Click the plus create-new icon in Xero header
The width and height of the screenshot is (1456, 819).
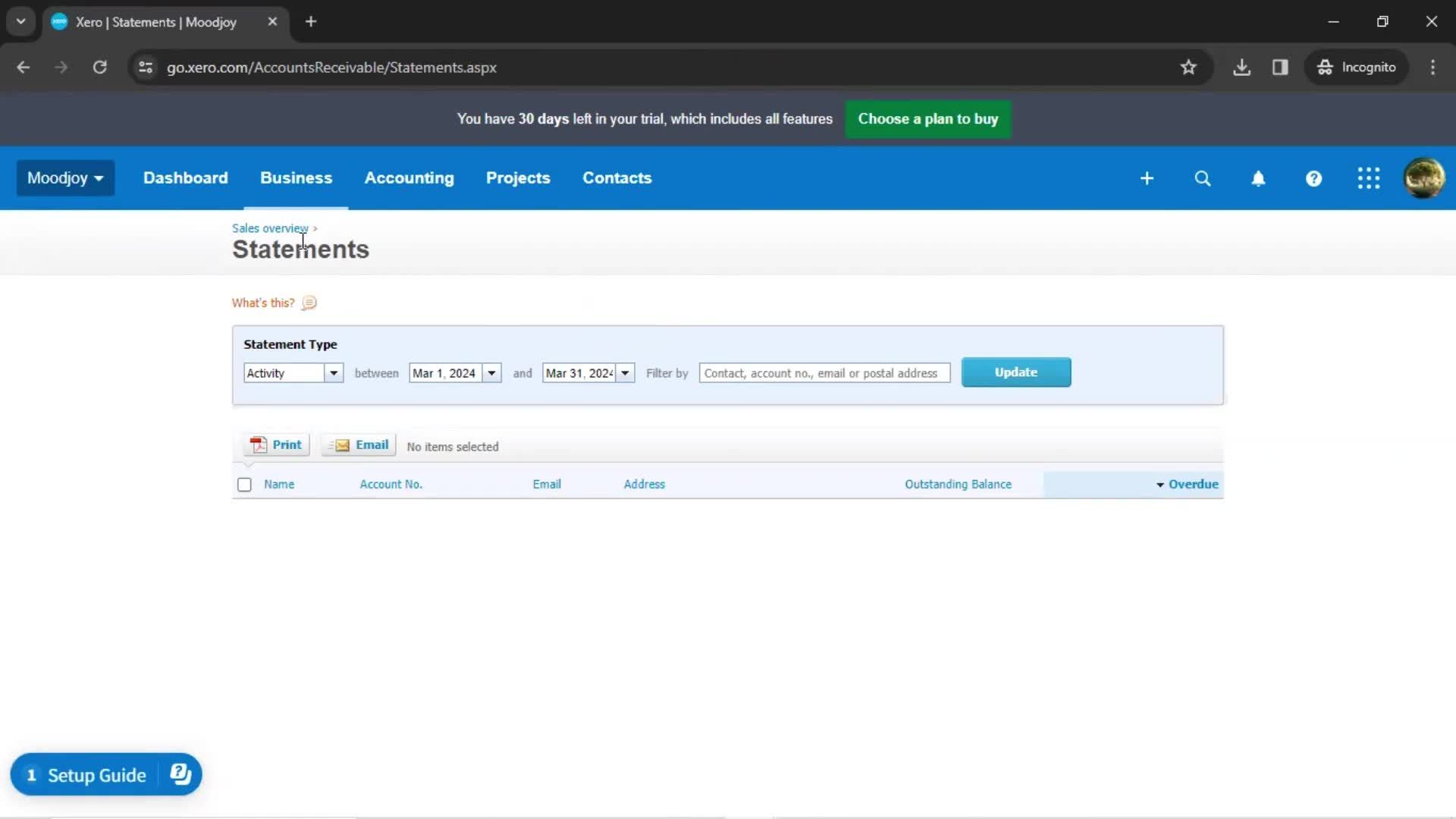point(1147,178)
